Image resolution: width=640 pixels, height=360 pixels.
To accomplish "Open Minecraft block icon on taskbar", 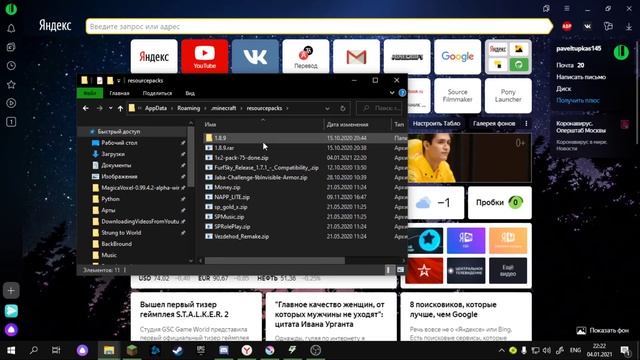I will pyautogui.click(x=131, y=350).
